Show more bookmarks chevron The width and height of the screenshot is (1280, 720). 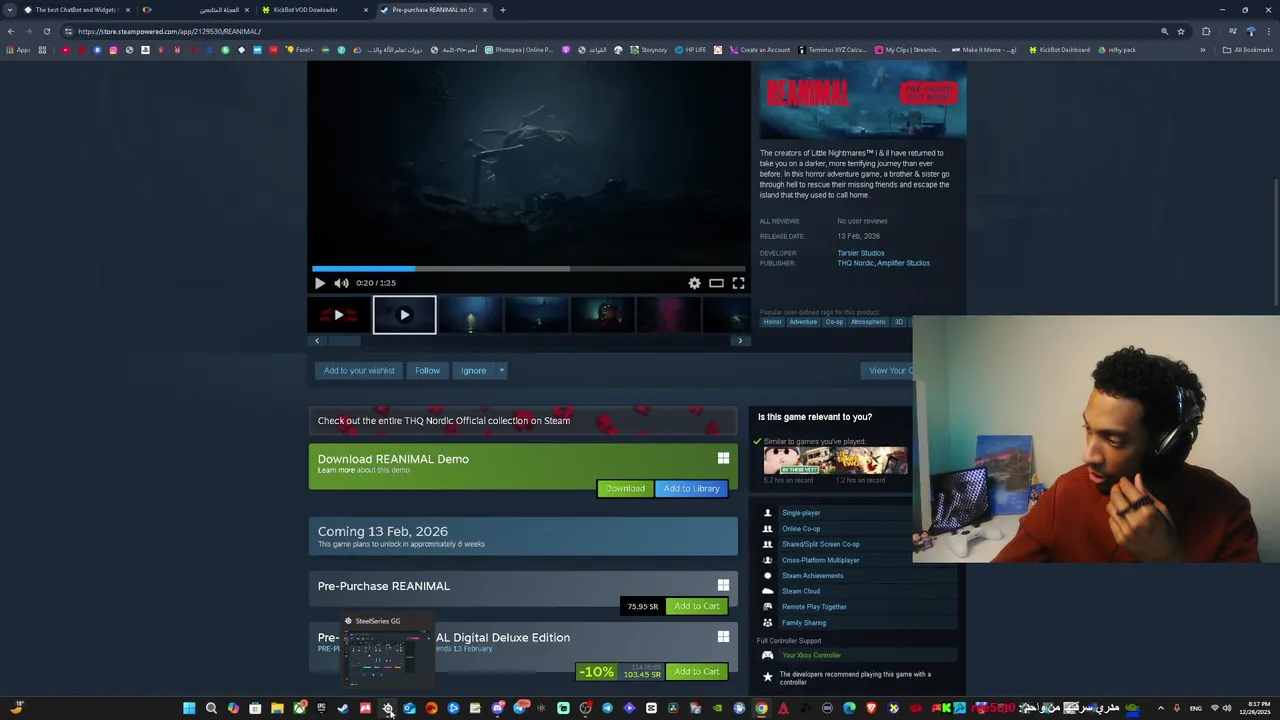click(x=1203, y=49)
